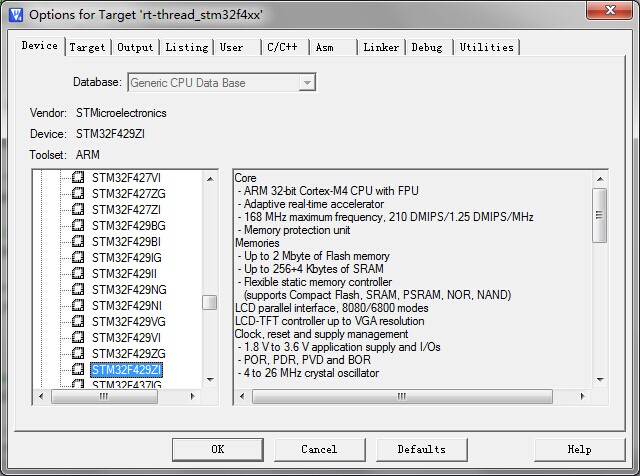Open the Database combo box
This screenshot has height=476, width=640.
222,83
